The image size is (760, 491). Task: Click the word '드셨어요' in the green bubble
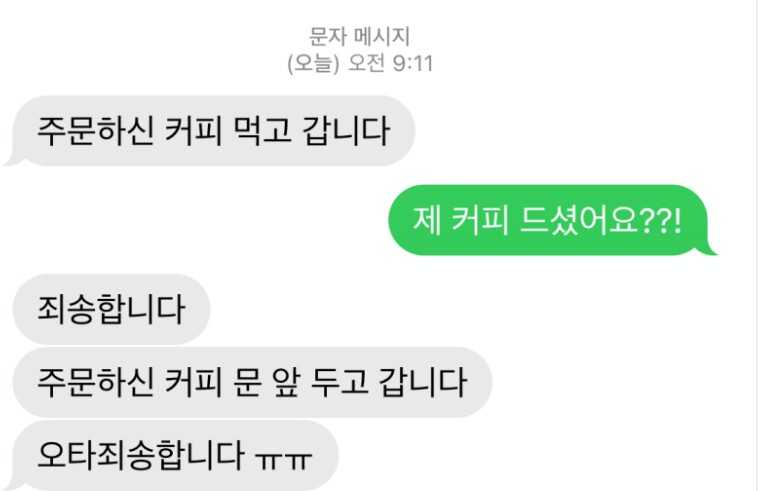click(x=579, y=221)
